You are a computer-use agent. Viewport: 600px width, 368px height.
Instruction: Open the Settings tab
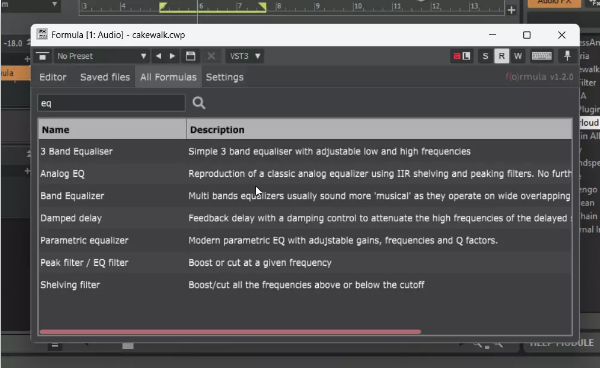coord(225,77)
